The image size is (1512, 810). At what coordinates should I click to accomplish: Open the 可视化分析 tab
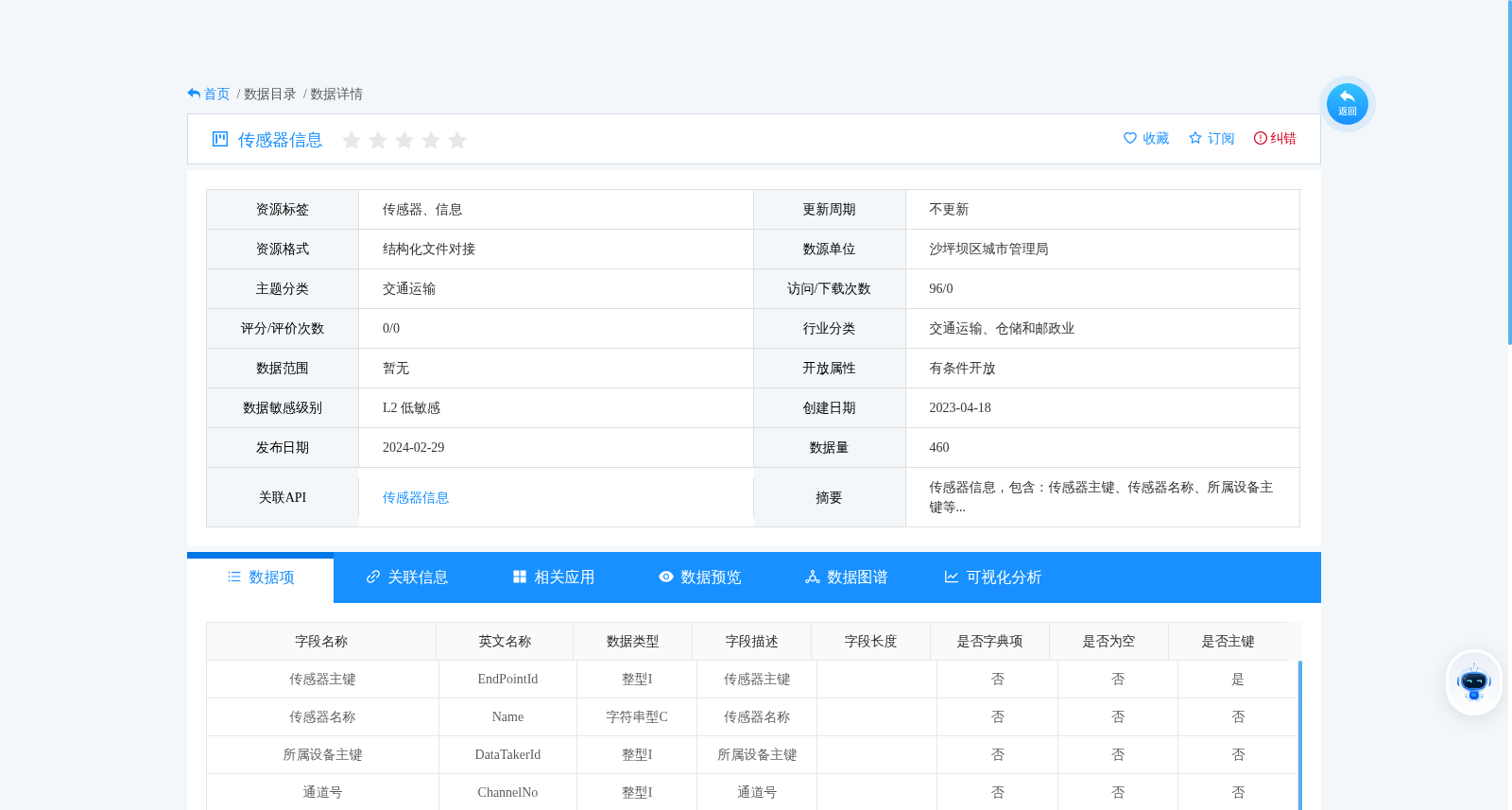point(993,577)
